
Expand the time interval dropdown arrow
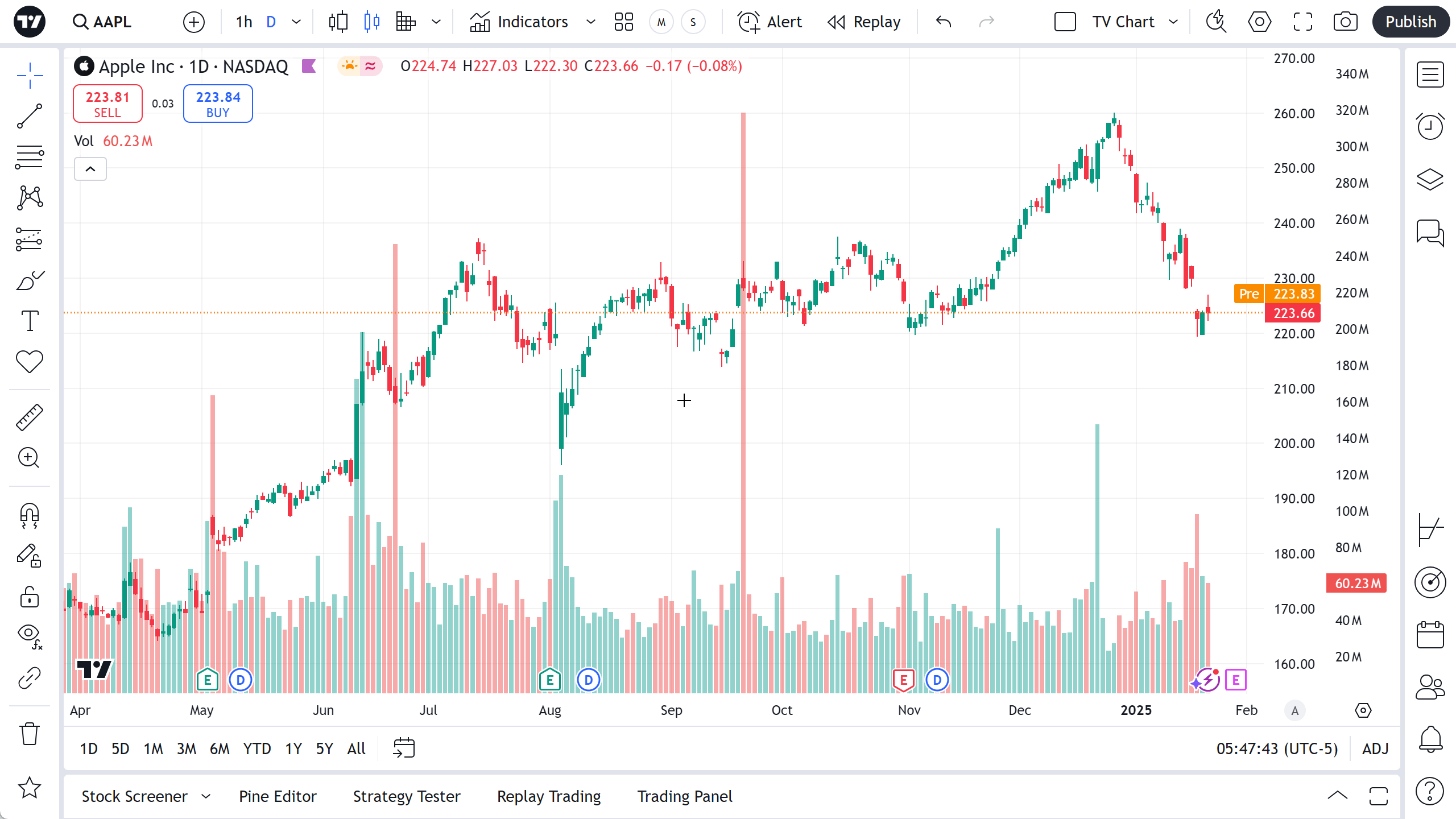click(296, 22)
